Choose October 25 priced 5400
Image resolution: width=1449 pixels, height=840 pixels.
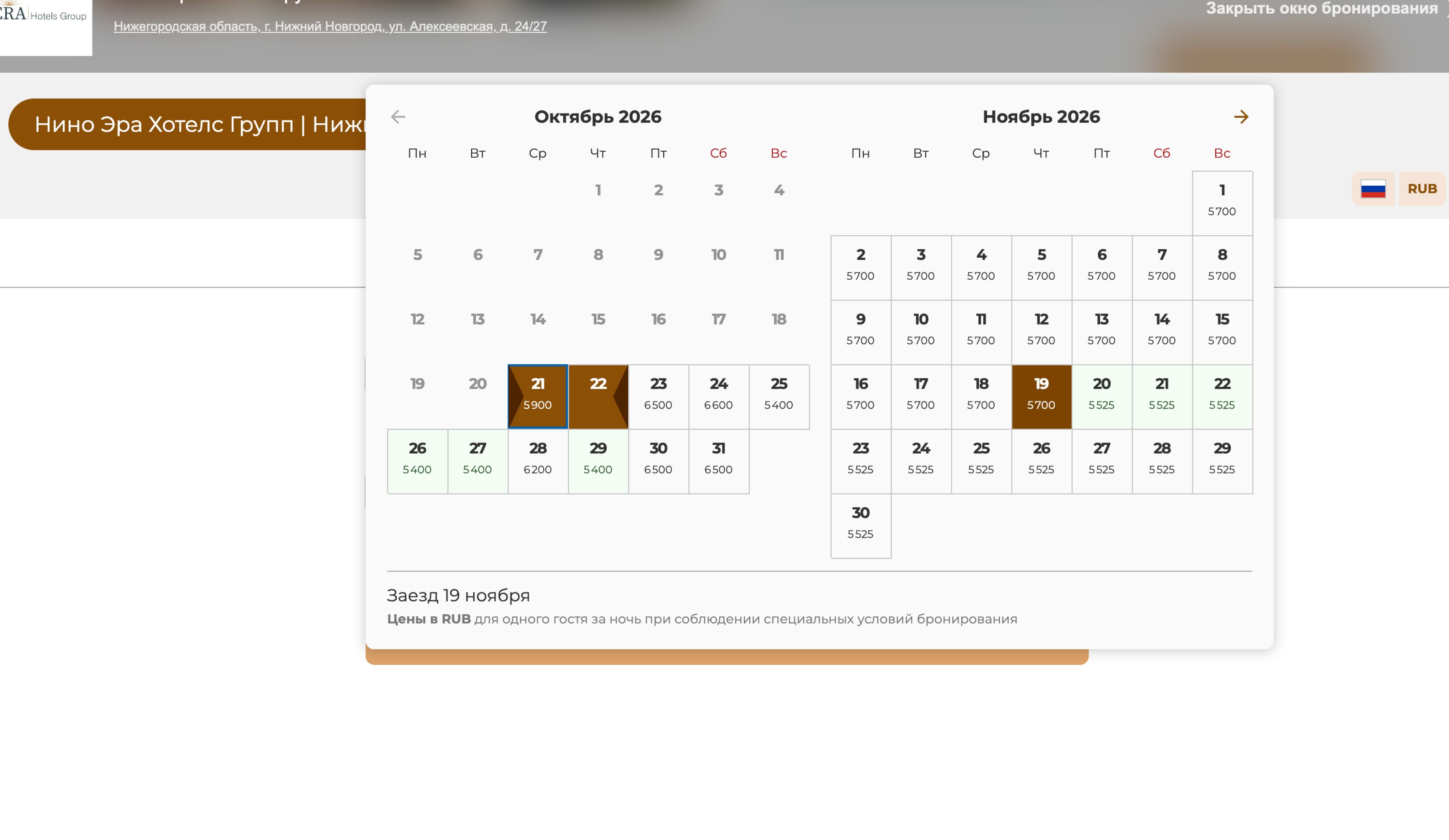click(x=779, y=397)
